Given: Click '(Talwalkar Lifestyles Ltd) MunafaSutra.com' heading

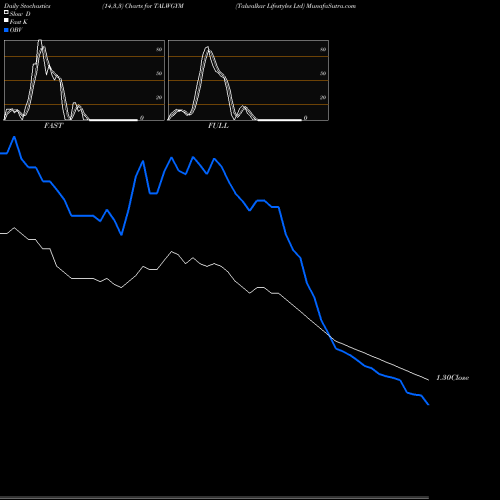Looking at the screenshot, I should click(x=295, y=6).
